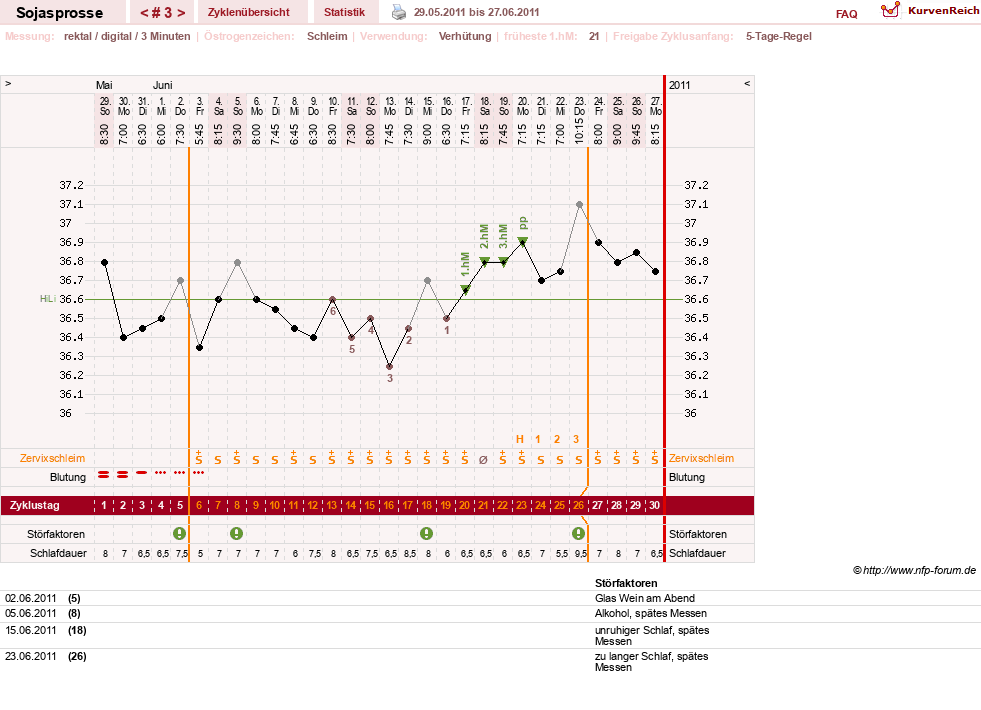Click the disturbance icon on cycle day 8
The height and width of the screenshot is (710, 981).
coord(236,534)
